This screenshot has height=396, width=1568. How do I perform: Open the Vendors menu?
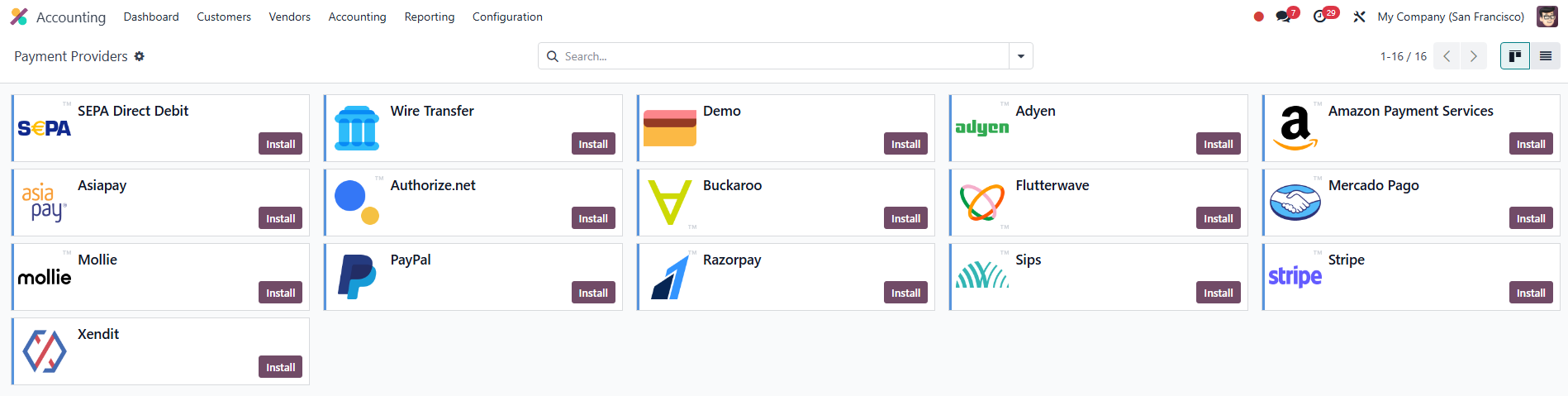(x=289, y=17)
